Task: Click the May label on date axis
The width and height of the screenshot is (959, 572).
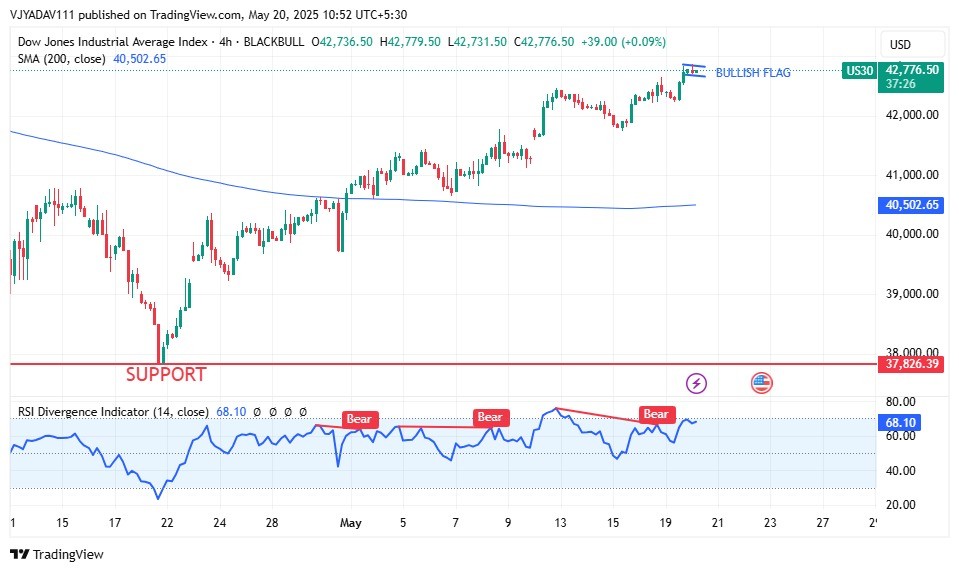Action: pyautogui.click(x=350, y=522)
